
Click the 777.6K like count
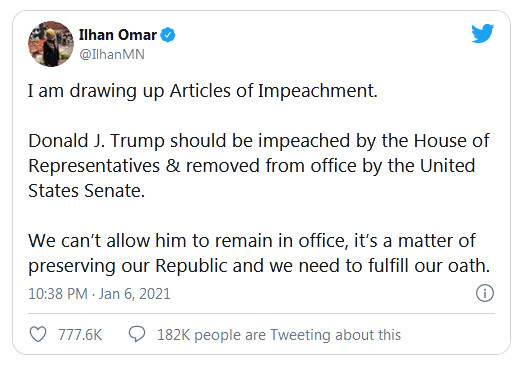(x=80, y=335)
